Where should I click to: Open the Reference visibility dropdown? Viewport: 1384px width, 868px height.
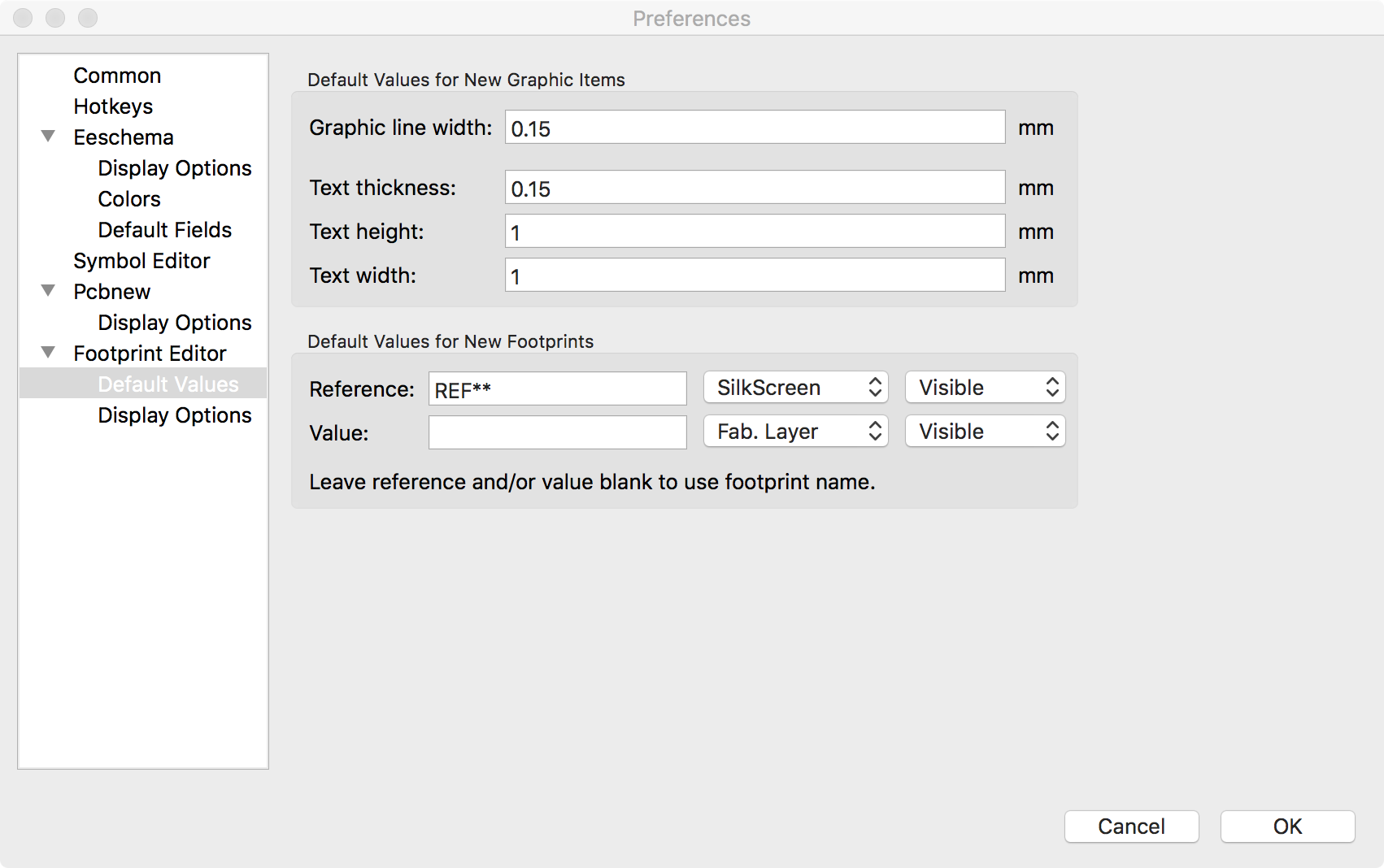click(x=985, y=388)
